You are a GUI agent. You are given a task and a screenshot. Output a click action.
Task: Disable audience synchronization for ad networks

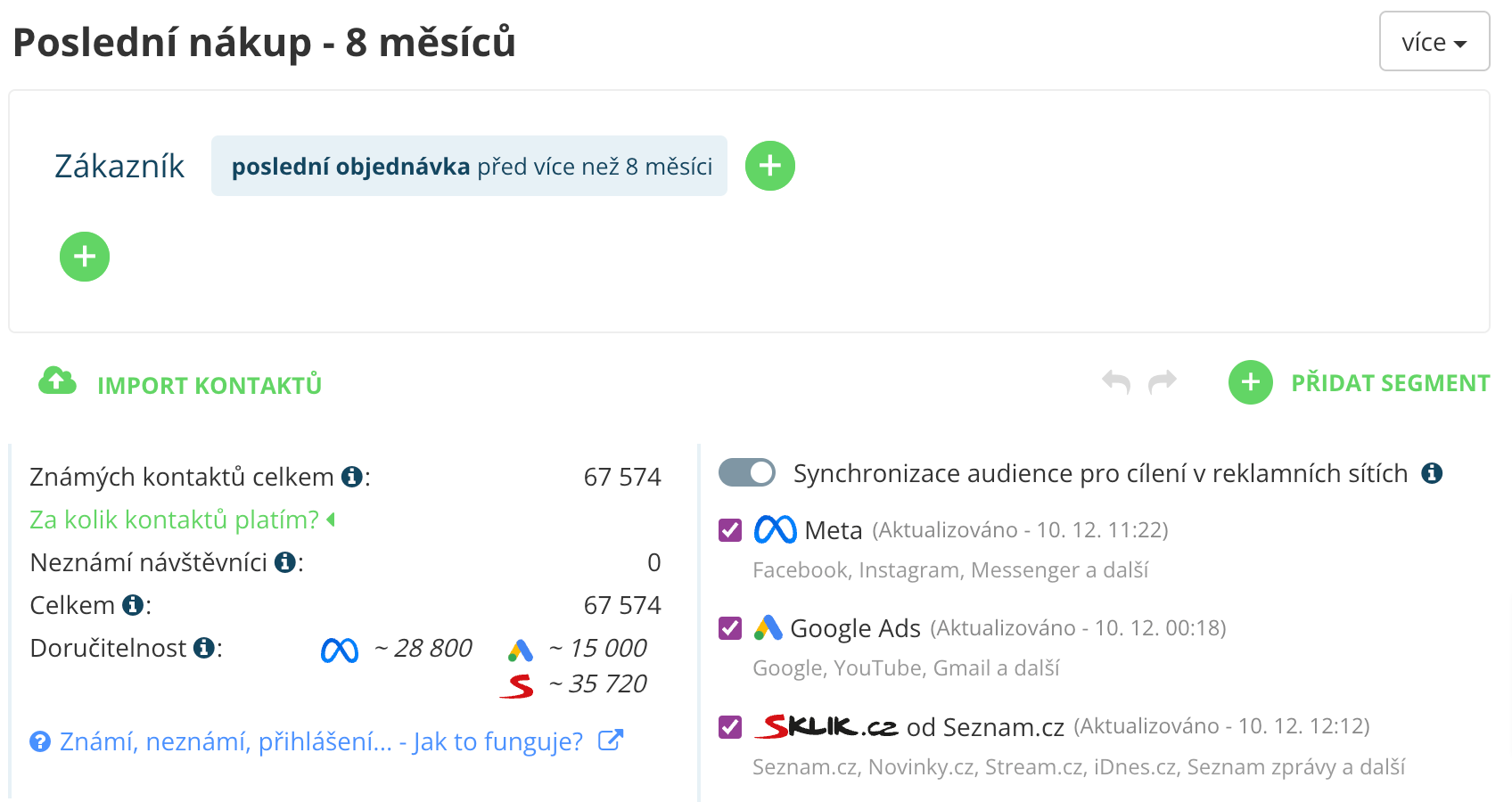pos(747,473)
